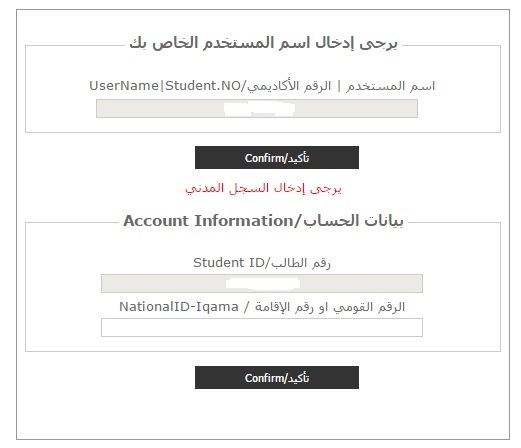This screenshot has width=521, height=448.
Task: Click the UserName/Student.NO input field
Action: (x=257, y=108)
